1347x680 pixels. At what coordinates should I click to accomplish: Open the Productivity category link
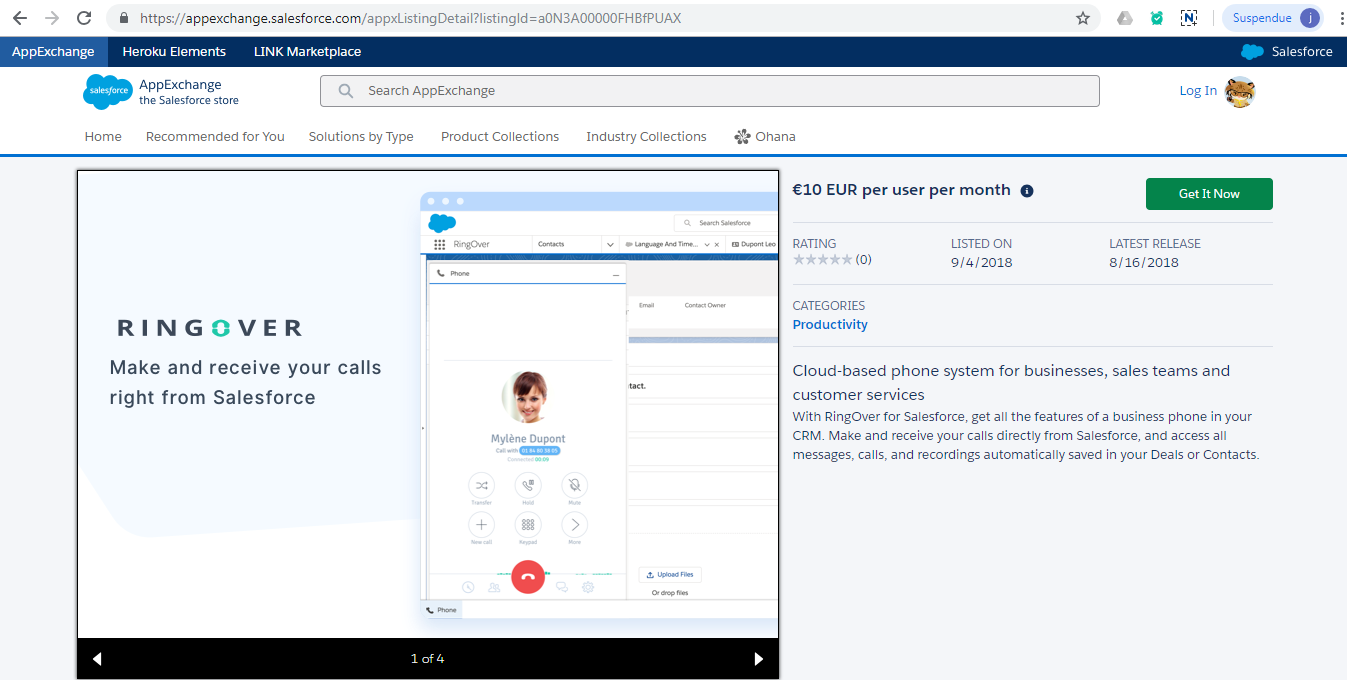point(830,325)
